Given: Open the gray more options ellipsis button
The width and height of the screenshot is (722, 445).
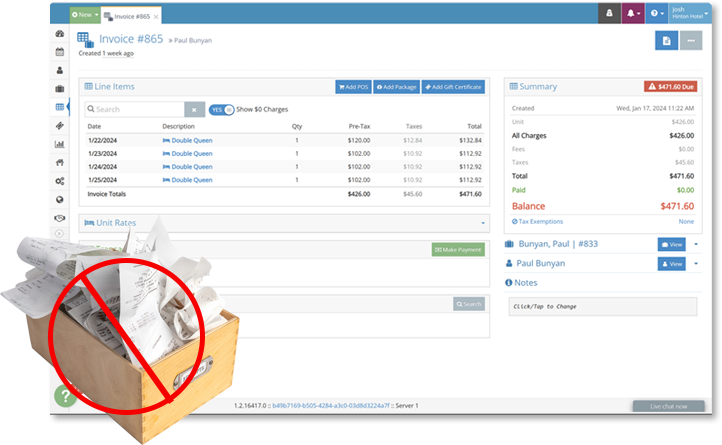Looking at the screenshot, I should tap(691, 41).
